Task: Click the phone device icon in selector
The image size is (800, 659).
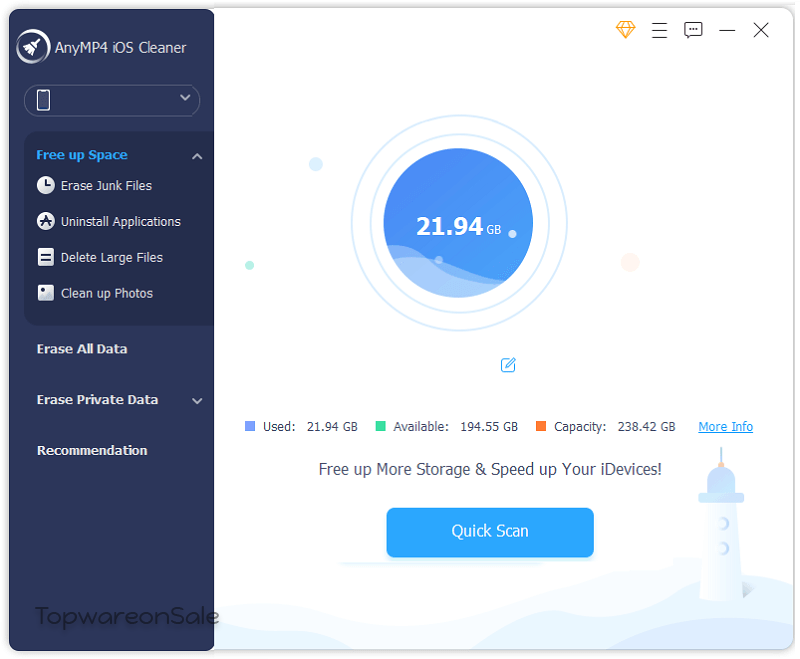Action: pos(43,100)
